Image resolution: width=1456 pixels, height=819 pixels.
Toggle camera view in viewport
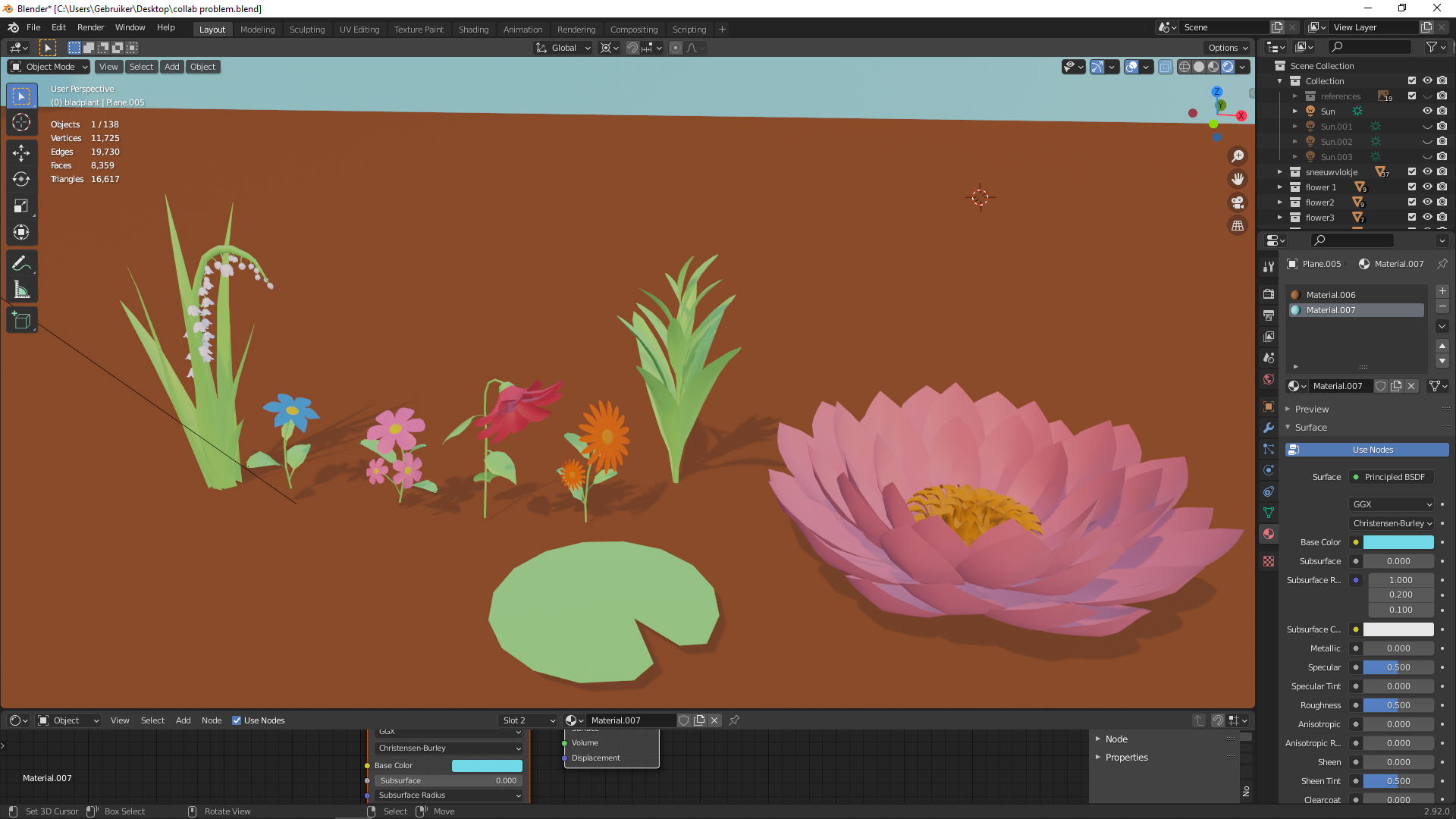[x=1238, y=202]
